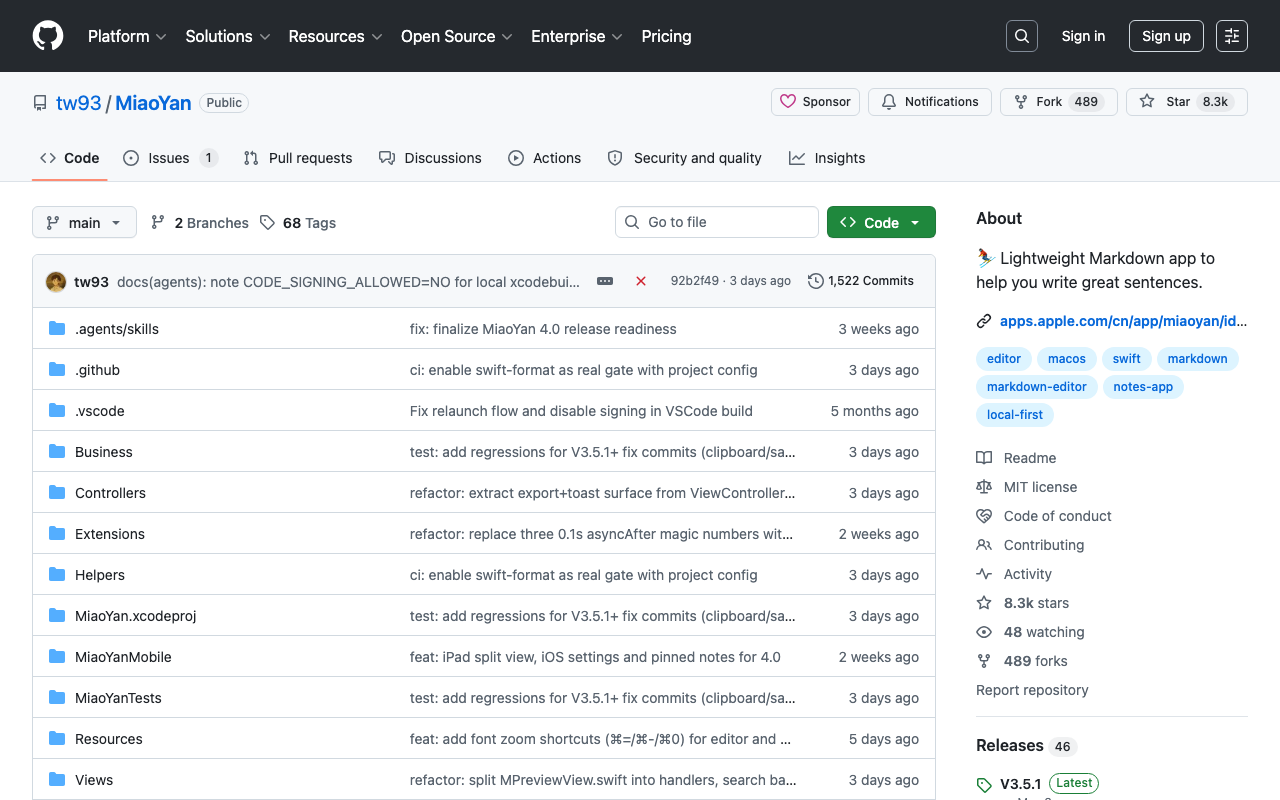Open the Actions tab
The height and width of the screenshot is (800, 1280).
(544, 158)
